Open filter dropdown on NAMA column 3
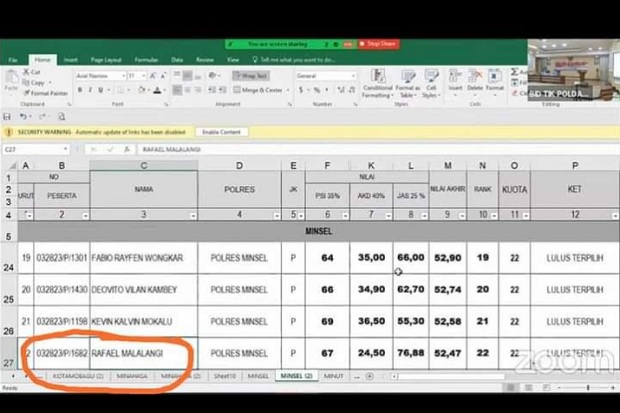The width and height of the screenshot is (620, 413). click(x=193, y=216)
